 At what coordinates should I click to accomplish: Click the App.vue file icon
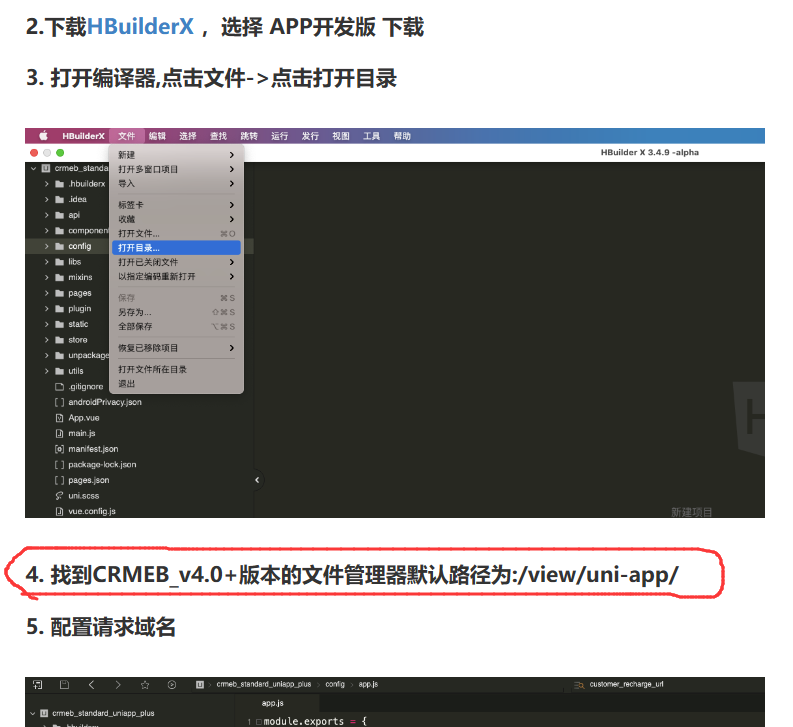pyautogui.click(x=60, y=418)
